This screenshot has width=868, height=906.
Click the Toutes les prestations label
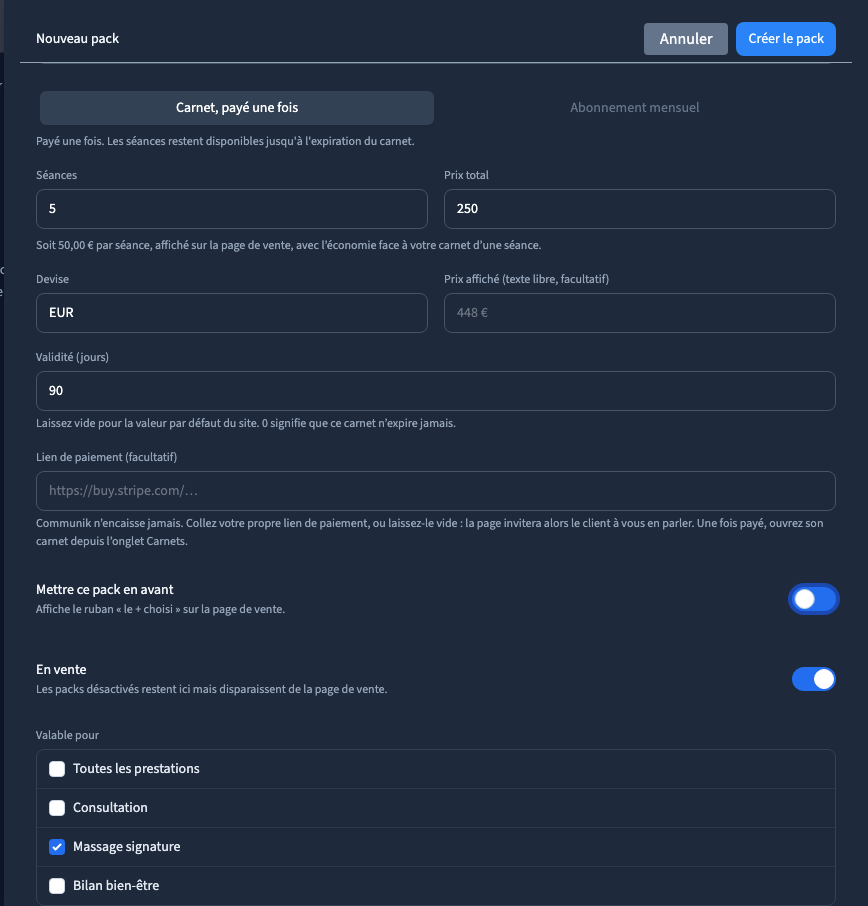click(136, 768)
